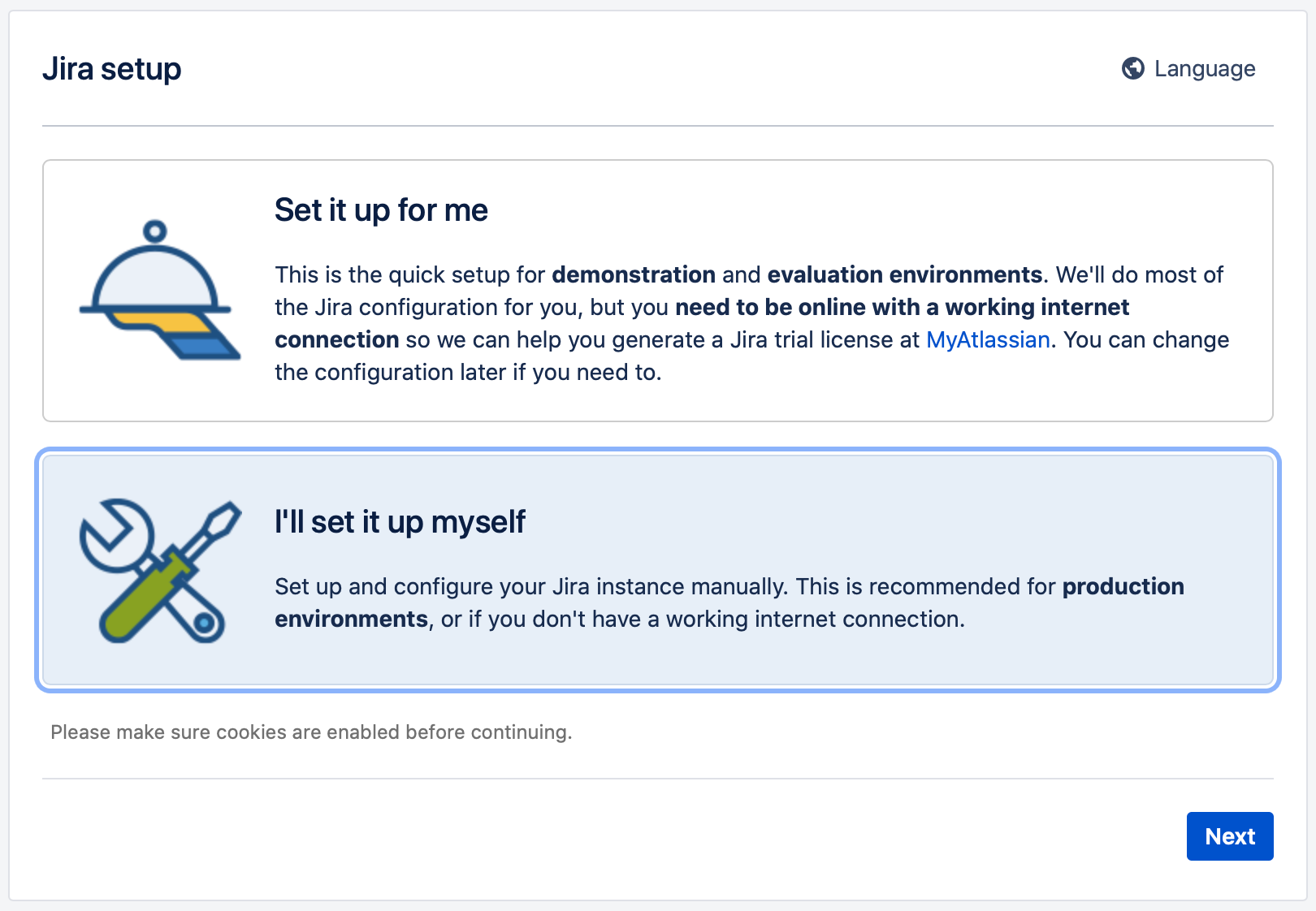1316x911 pixels.
Task: Select the "Set it up for me" option card
Action: 657,291
